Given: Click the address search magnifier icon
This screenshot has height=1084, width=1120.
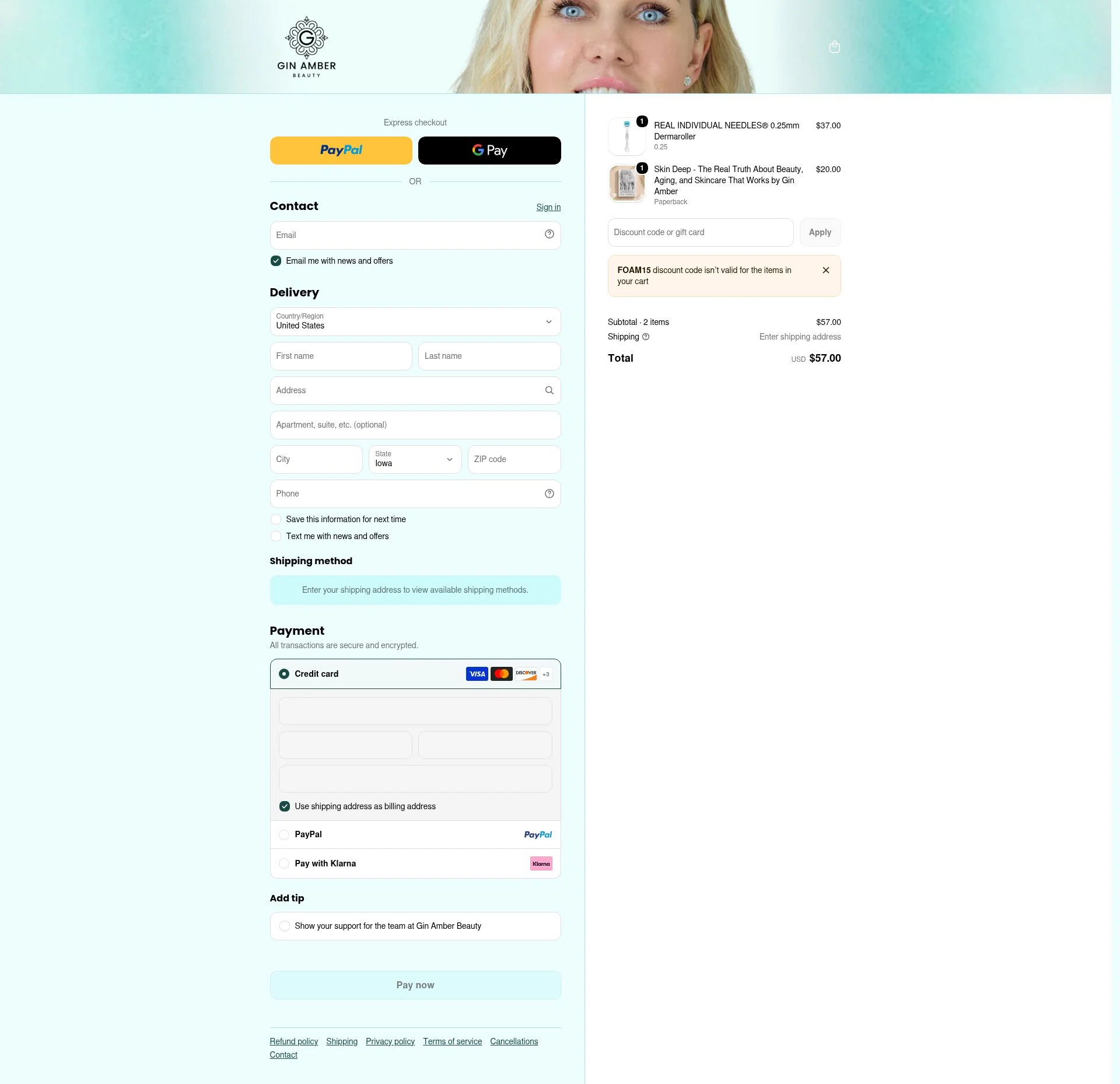Looking at the screenshot, I should tap(549, 391).
